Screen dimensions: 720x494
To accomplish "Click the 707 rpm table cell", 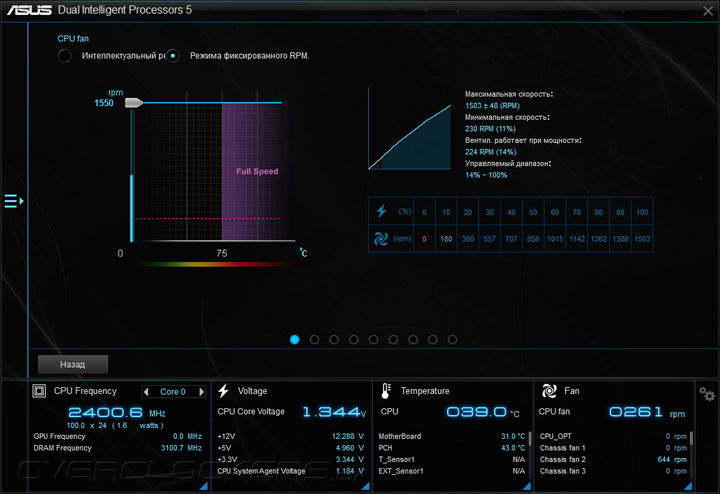I will tap(512, 239).
